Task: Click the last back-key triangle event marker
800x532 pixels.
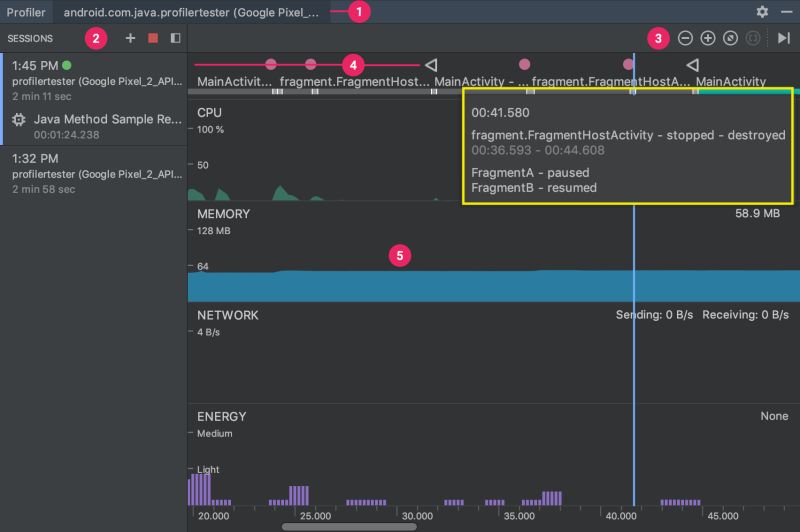Action: (692, 65)
